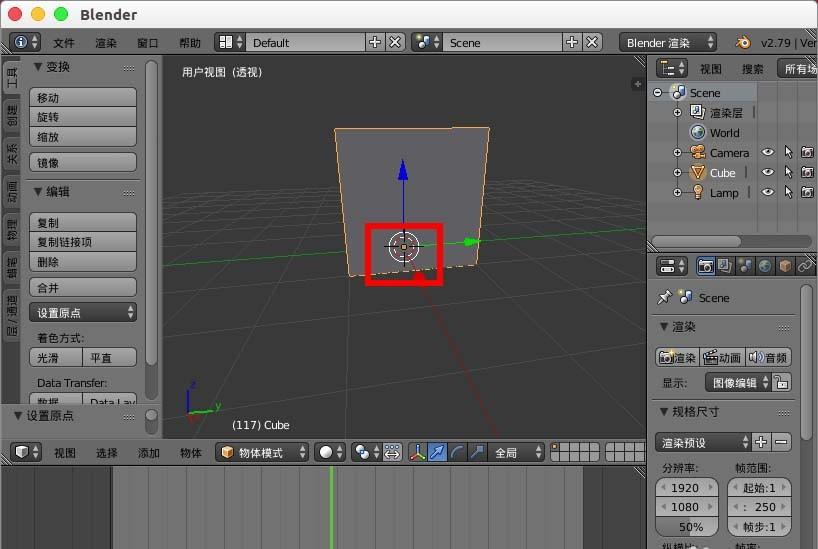Toggle selectability arrow for Camera

click(788, 152)
